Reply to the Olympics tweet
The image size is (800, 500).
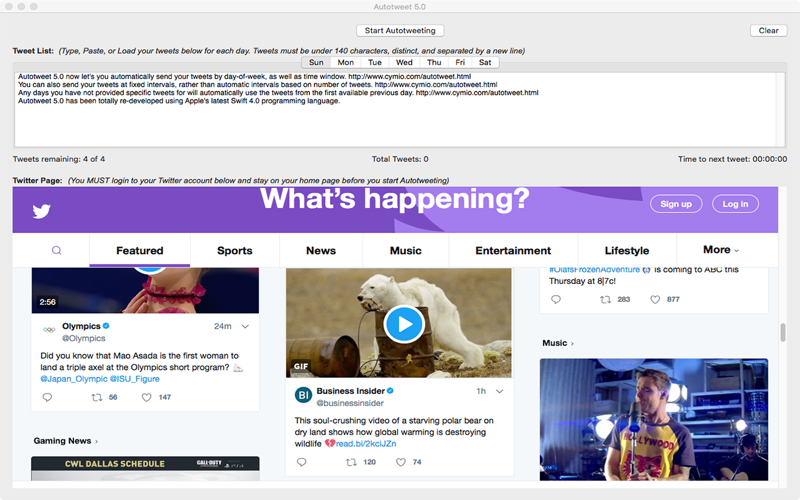click(47, 397)
